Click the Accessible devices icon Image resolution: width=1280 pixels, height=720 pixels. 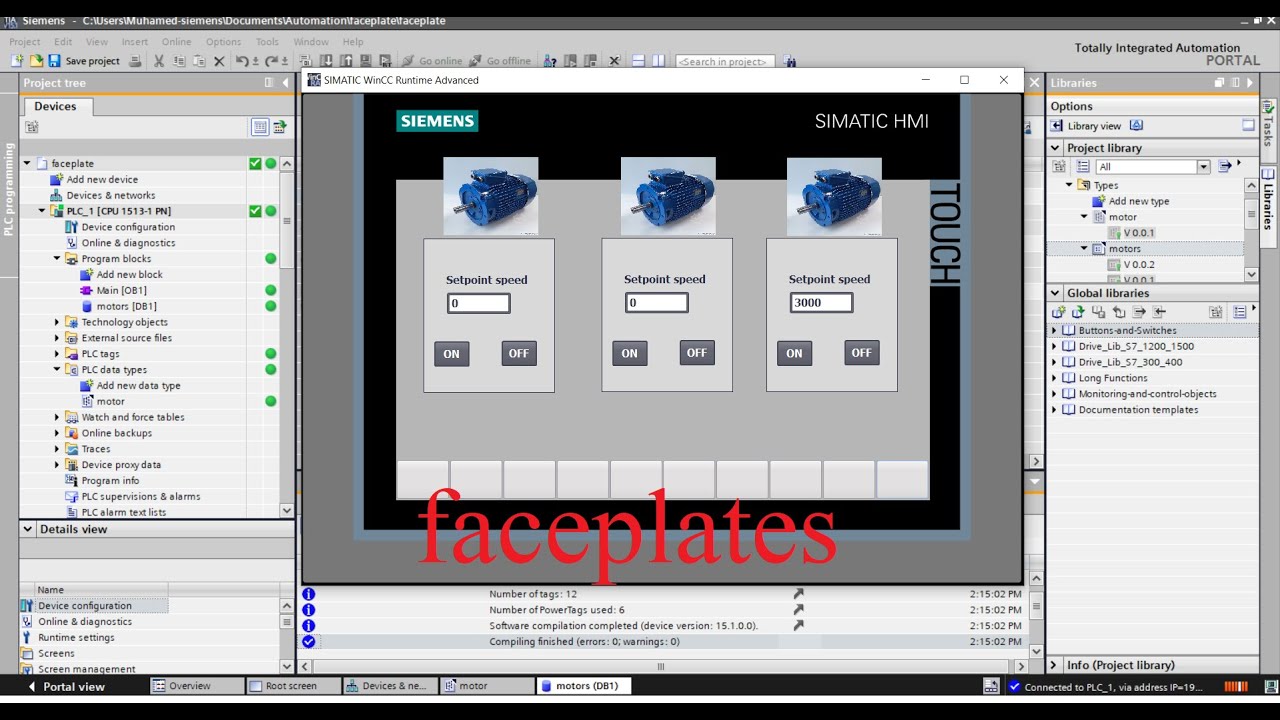pyautogui.click(x=550, y=61)
